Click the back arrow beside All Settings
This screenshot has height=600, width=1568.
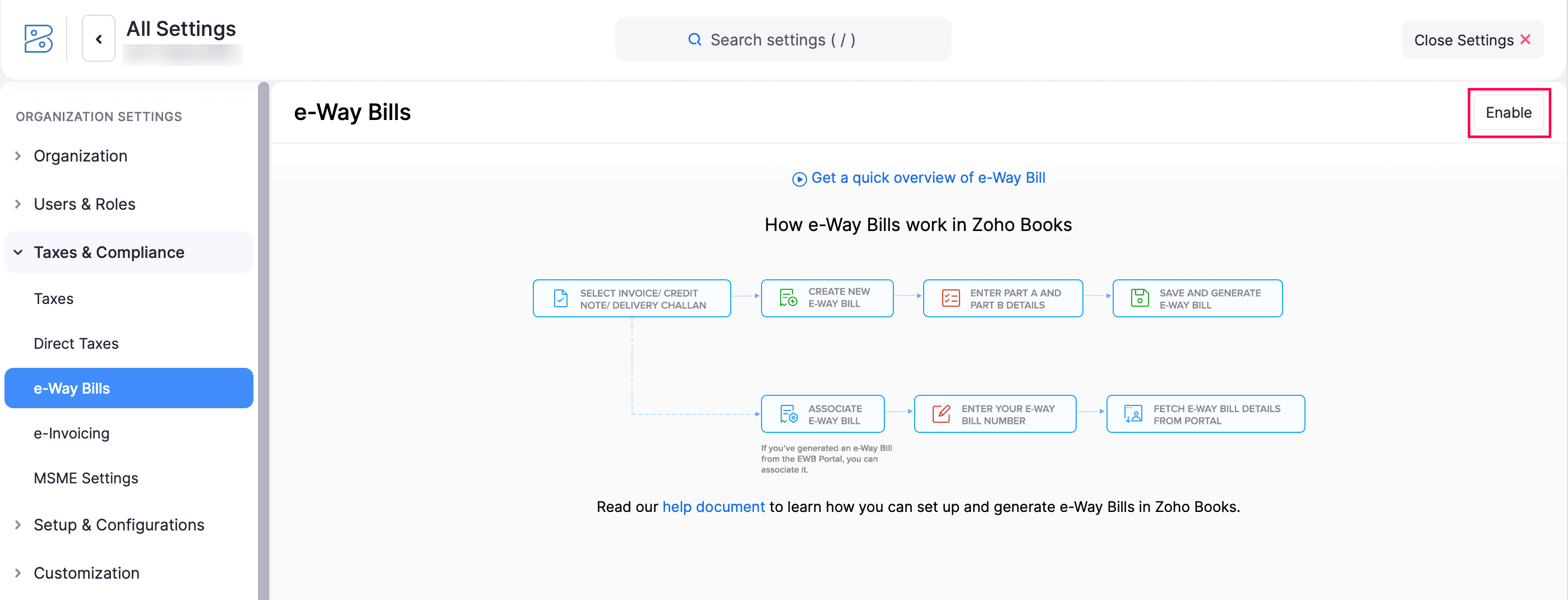tap(98, 38)
